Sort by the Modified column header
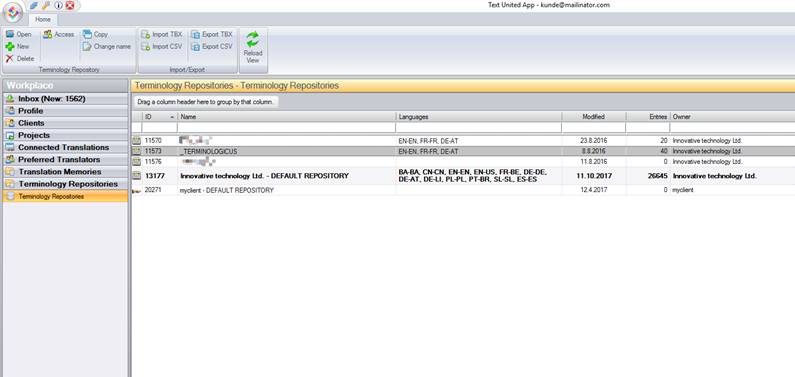 (594, 117)
